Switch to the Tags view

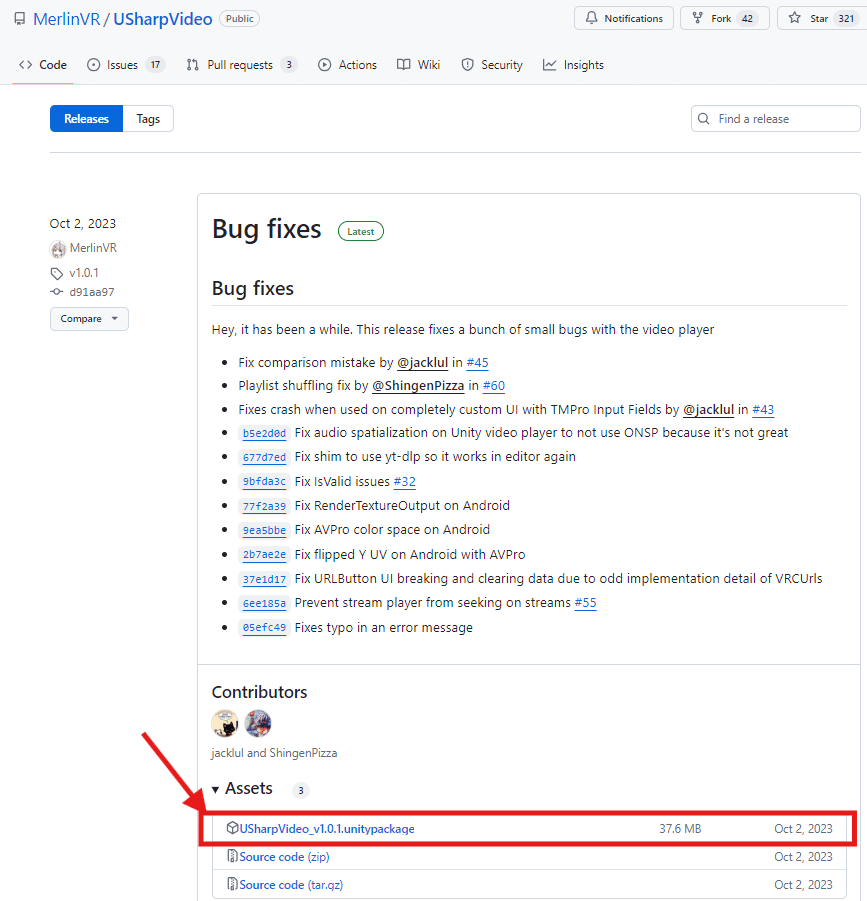(148, 118)
